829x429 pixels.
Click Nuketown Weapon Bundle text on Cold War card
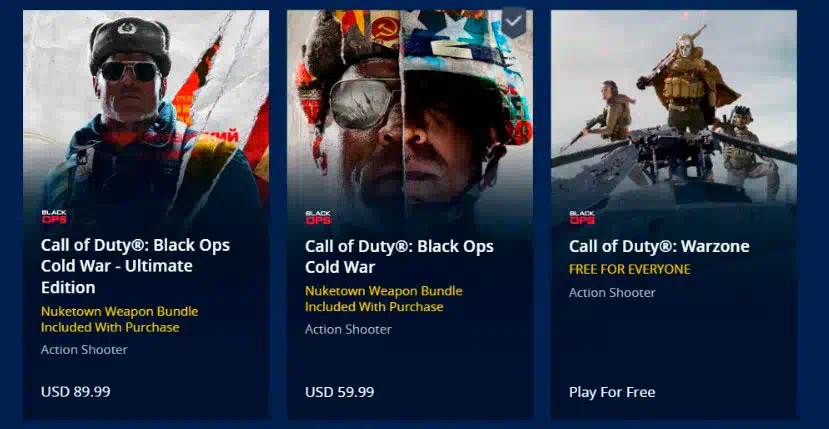click(x=384, y=299)
